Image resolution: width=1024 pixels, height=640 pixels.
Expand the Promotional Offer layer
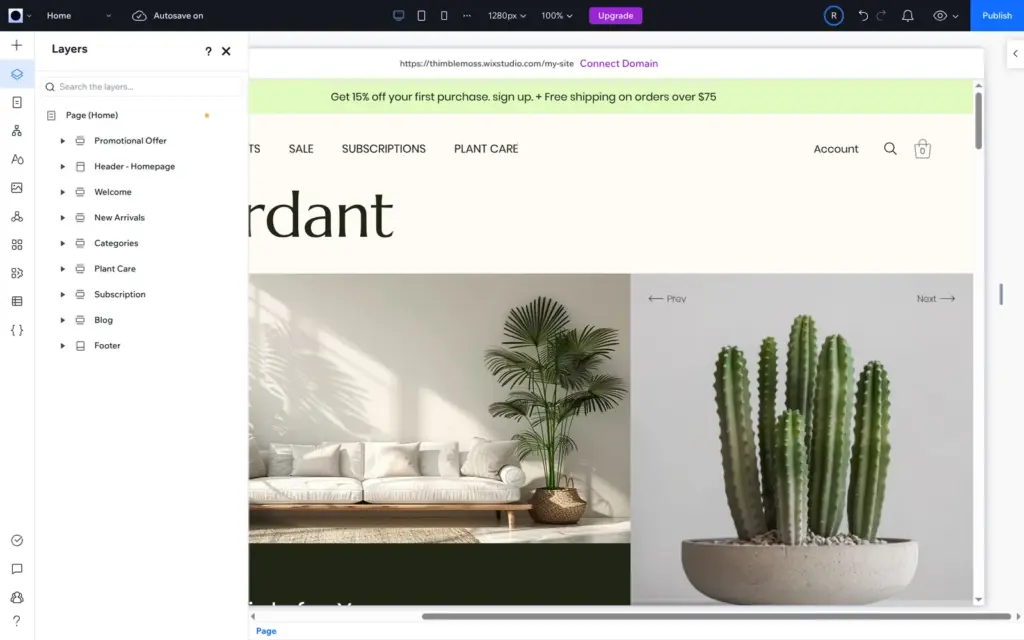tap(63, 141)
